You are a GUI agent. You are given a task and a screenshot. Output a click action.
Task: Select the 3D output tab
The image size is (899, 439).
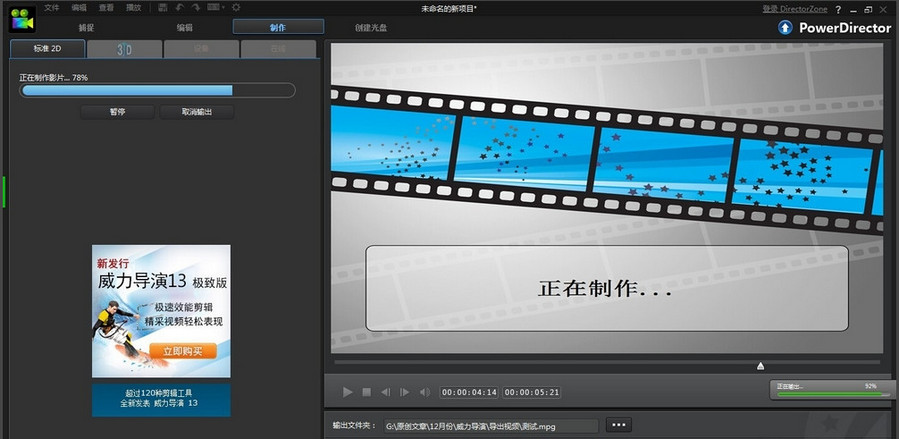[125, 48]
